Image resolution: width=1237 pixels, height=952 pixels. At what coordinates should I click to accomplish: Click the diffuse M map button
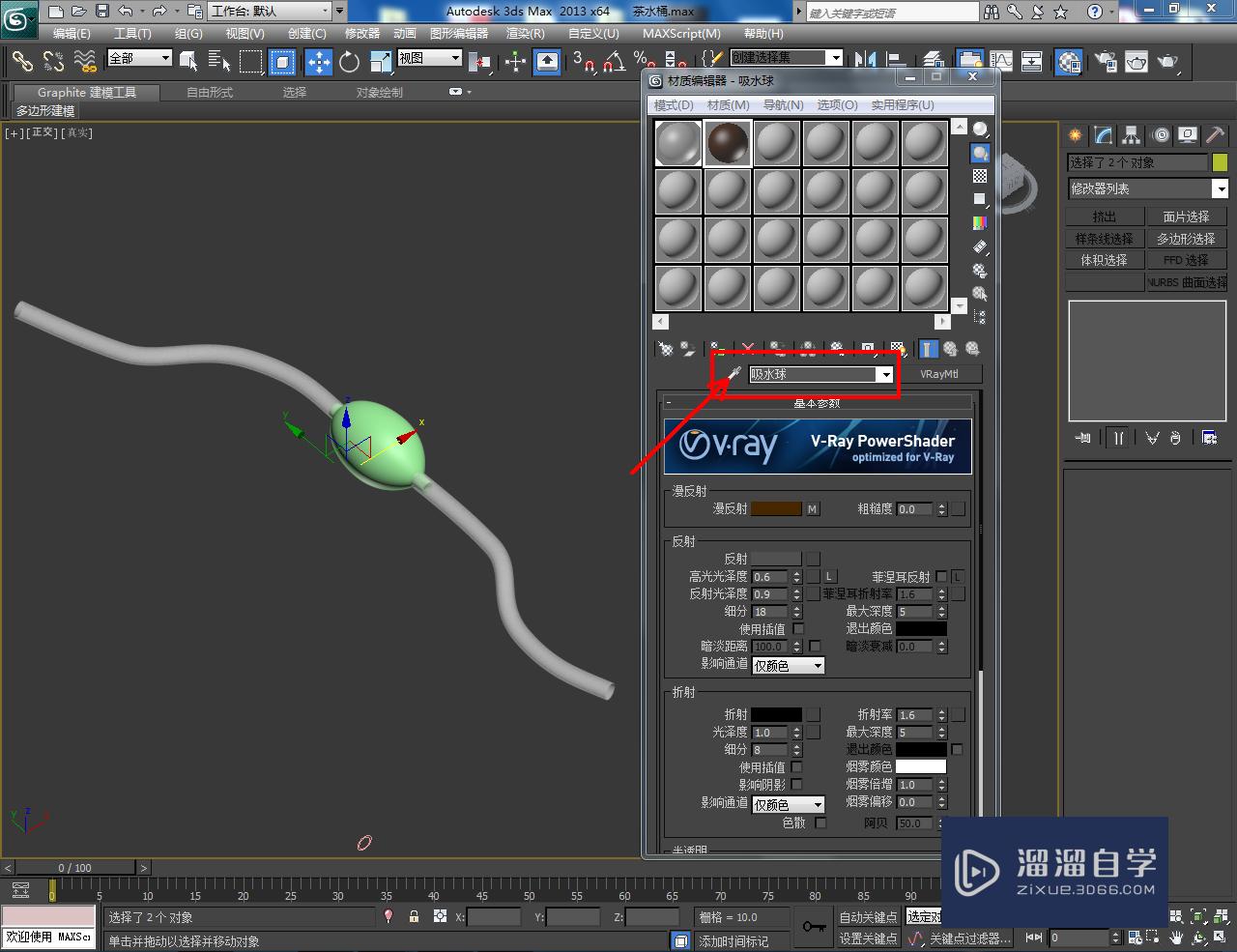click(813, 508)
